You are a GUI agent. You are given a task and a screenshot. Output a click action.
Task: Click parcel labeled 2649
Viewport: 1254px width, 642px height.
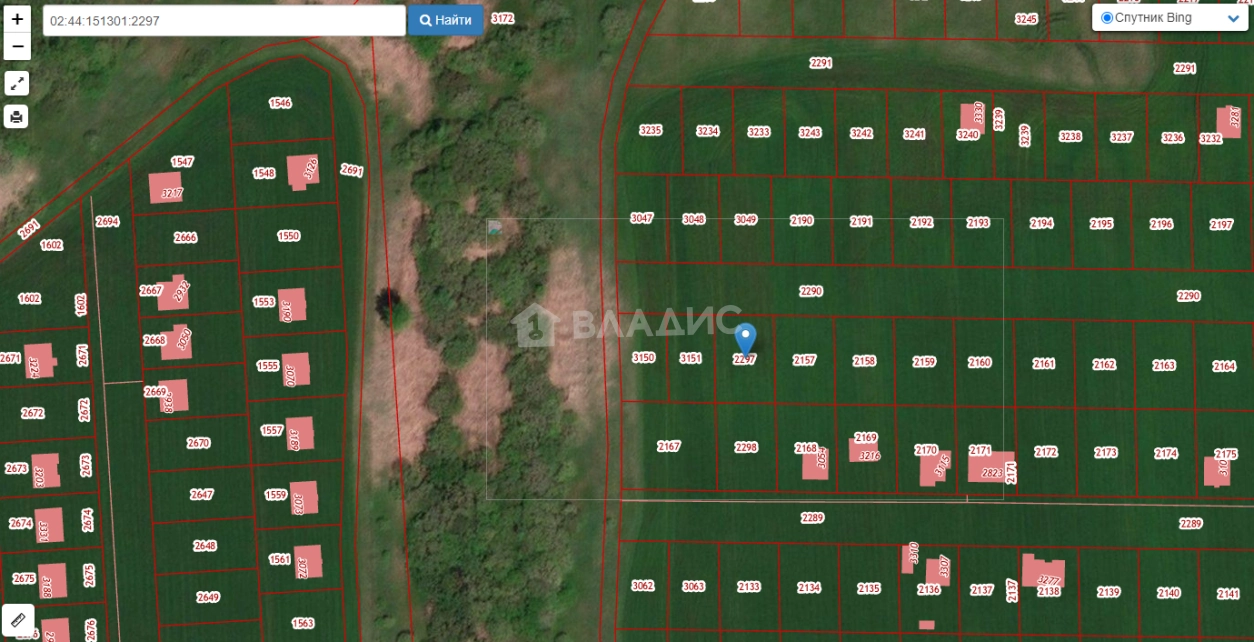click(x=208, y=597)
